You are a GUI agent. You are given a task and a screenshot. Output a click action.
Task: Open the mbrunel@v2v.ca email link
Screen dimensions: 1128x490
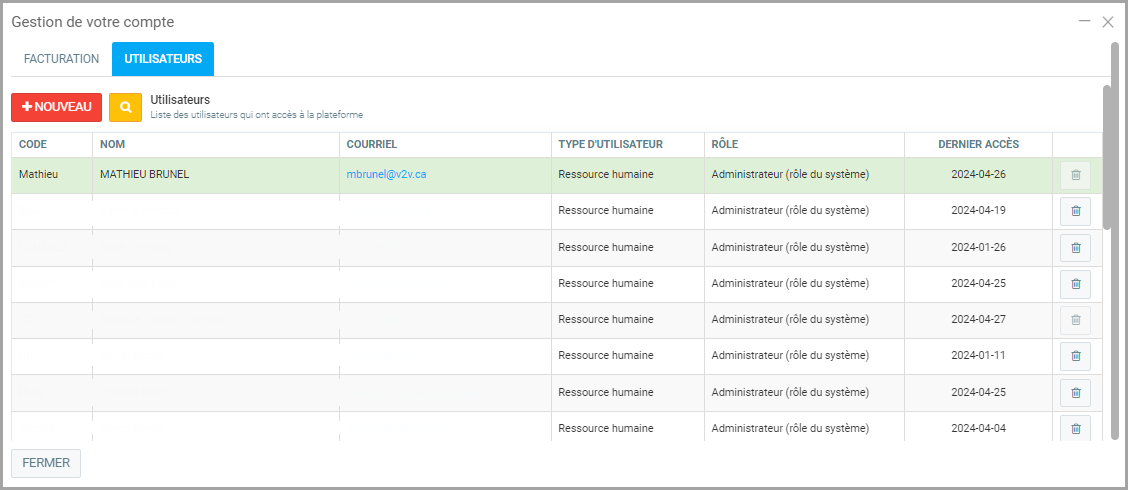coord(386,175)
